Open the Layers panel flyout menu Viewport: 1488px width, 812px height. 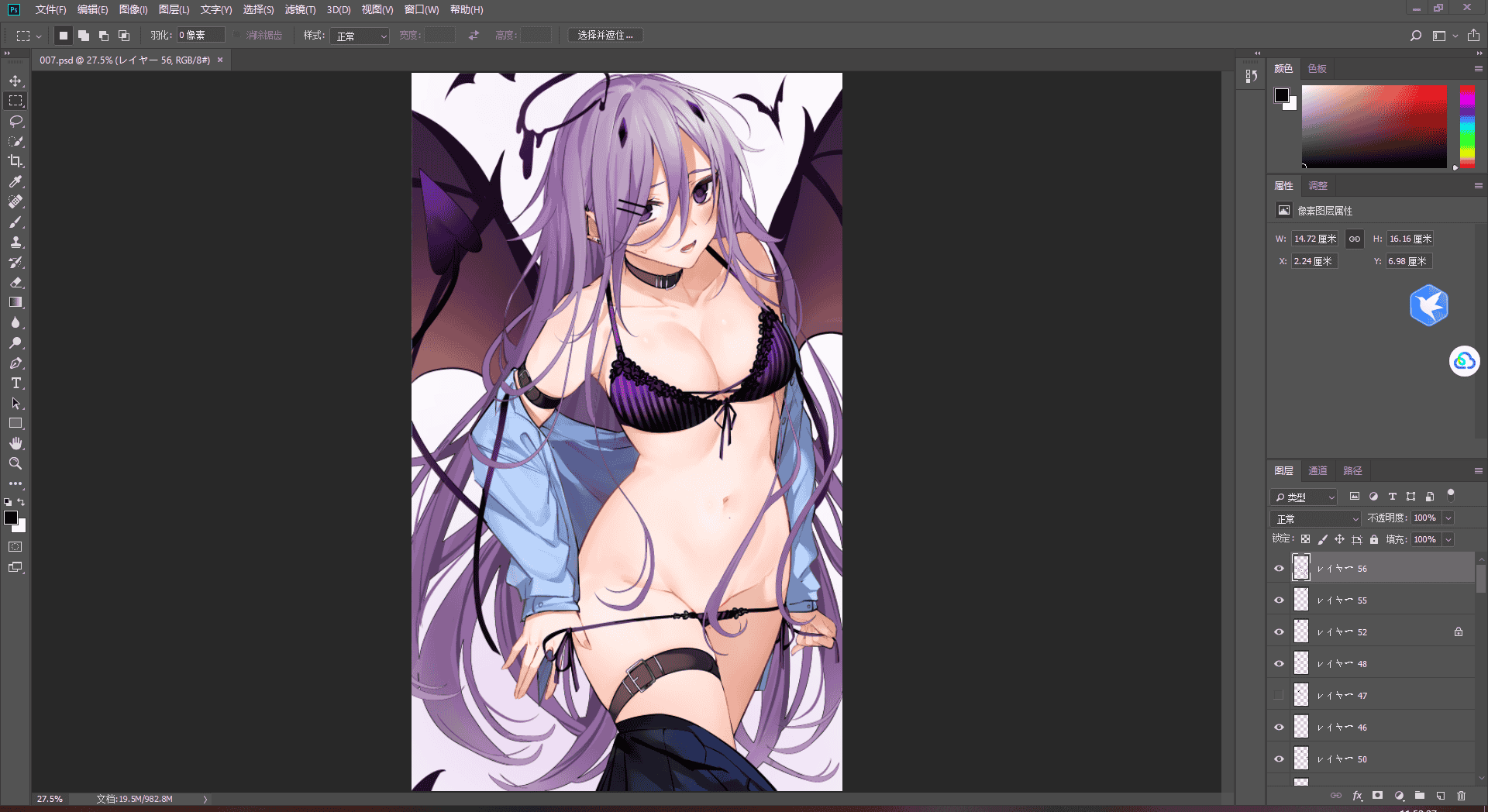[x=1478, y=470]
